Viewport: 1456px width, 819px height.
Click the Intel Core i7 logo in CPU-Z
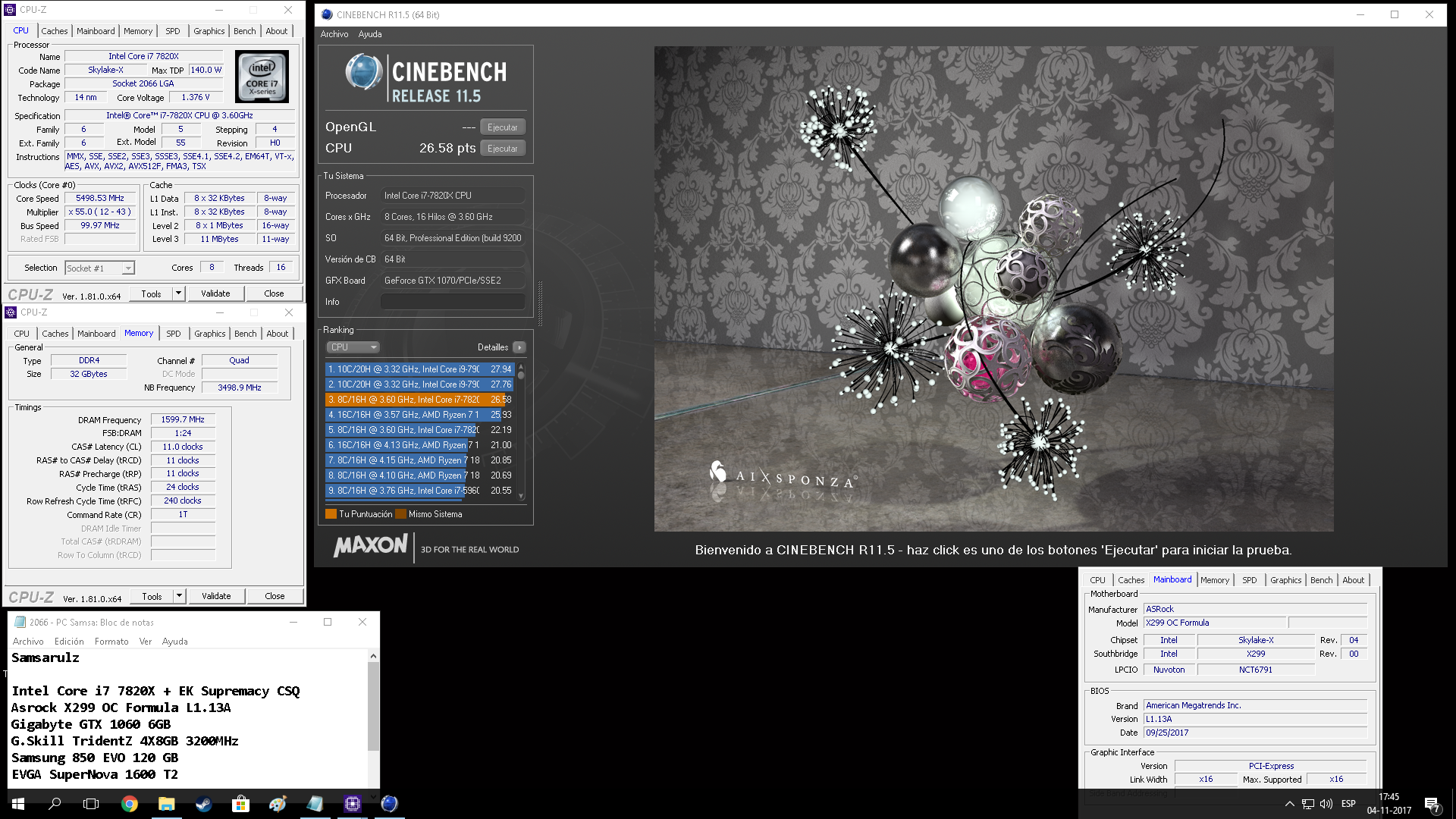pyautogui.click(x=262, y=77)
